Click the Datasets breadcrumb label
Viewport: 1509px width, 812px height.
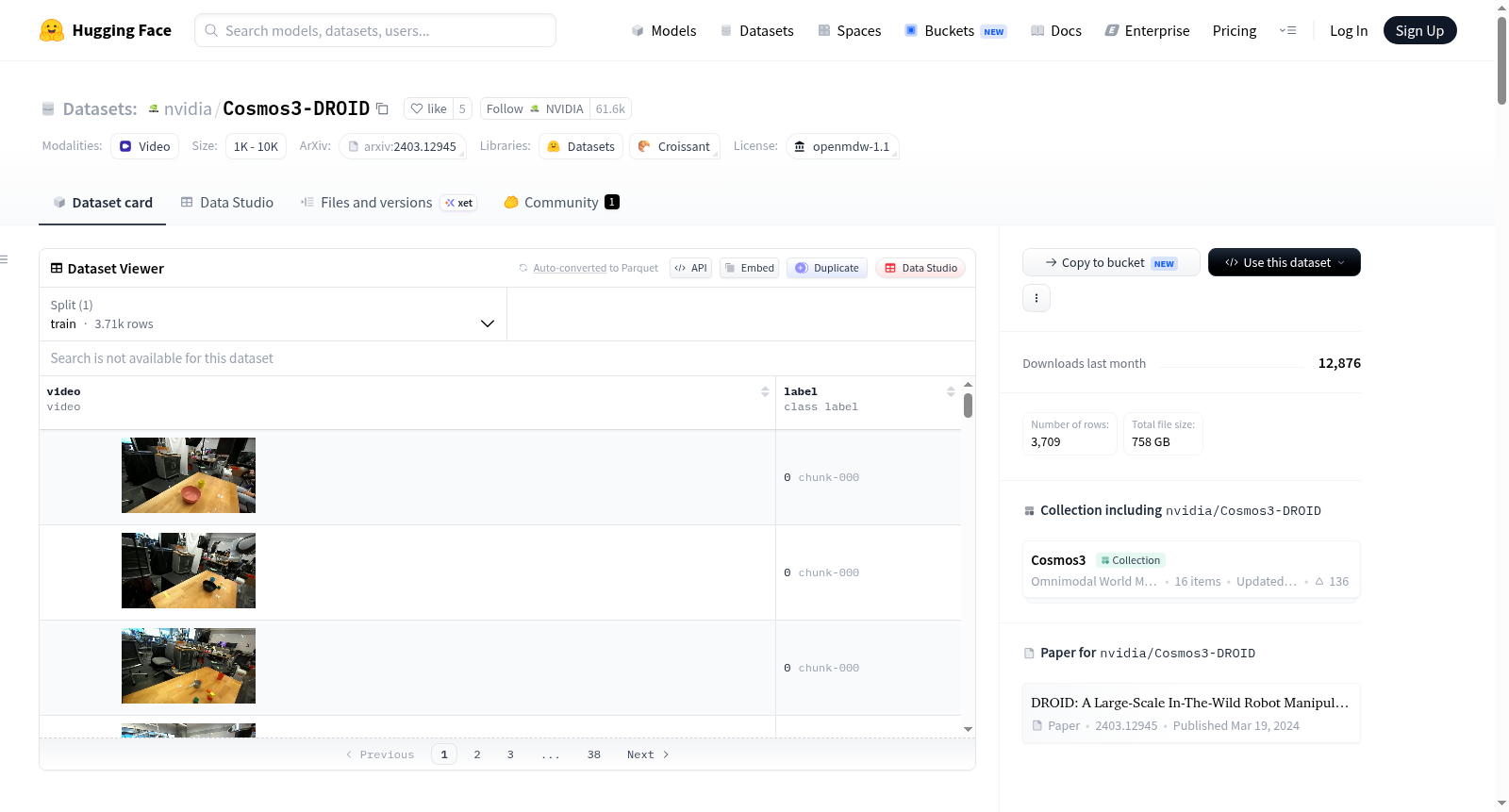(100, 108)
